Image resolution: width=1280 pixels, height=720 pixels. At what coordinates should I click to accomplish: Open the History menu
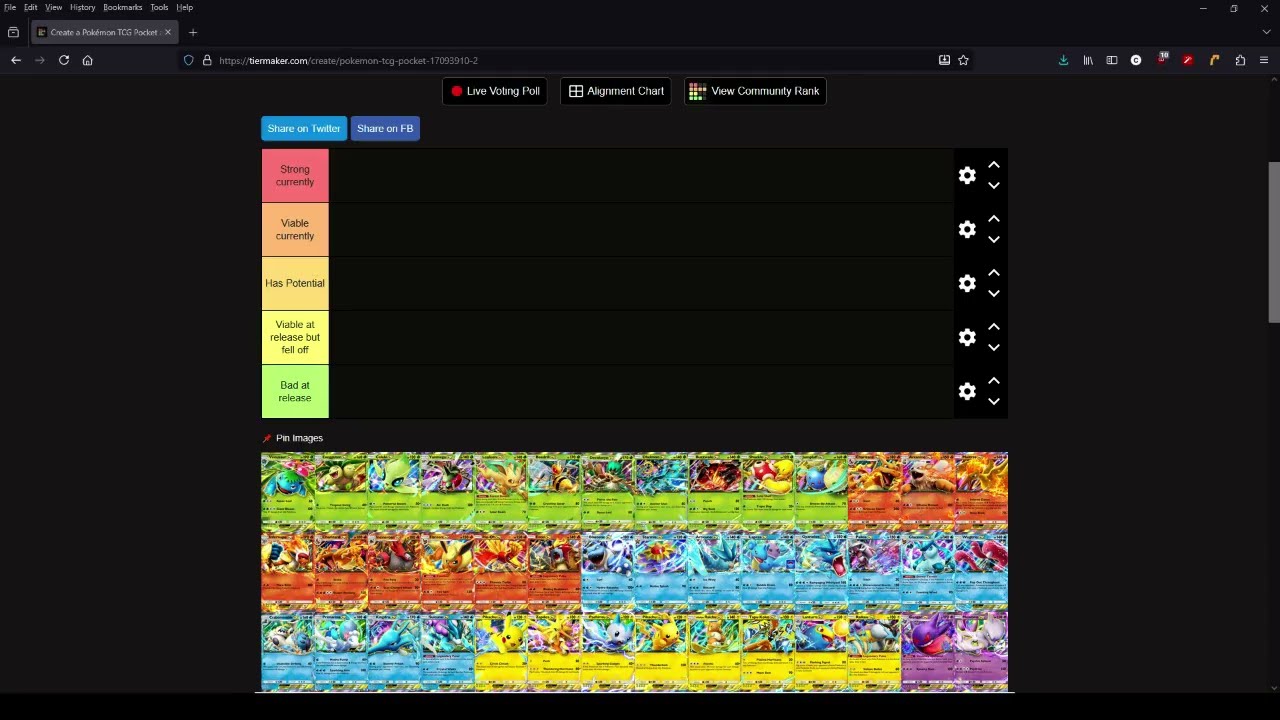(x=83, y=7)
